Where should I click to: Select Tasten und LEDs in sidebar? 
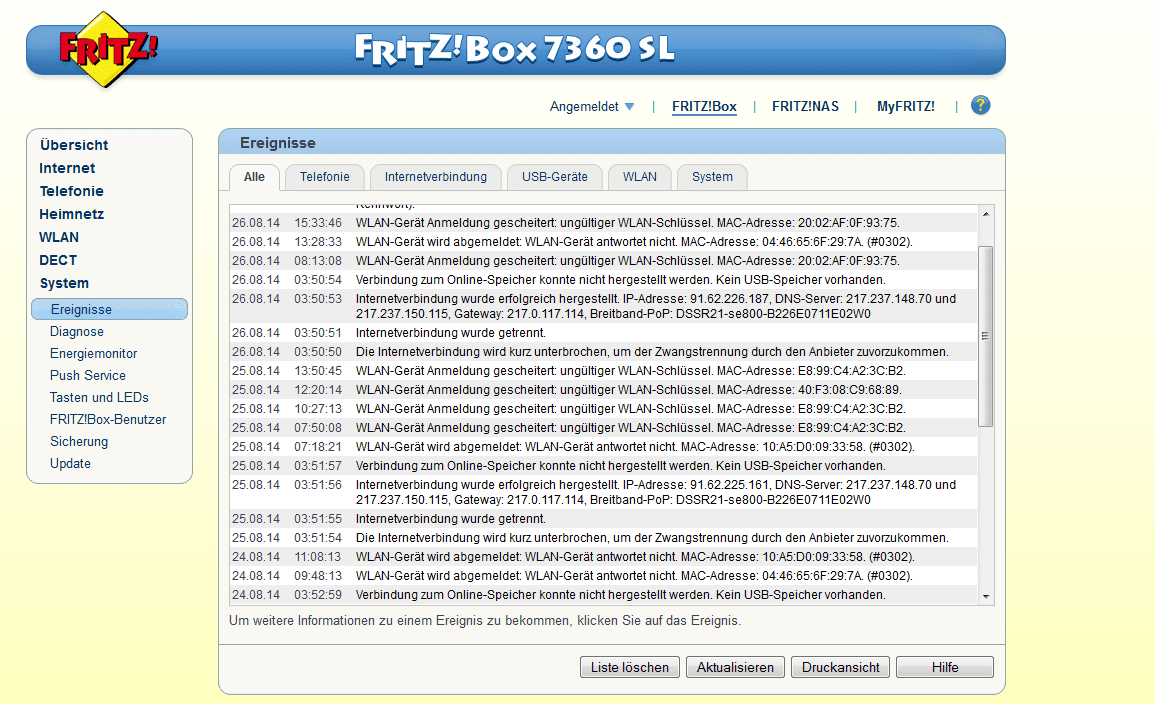(99, 398)
